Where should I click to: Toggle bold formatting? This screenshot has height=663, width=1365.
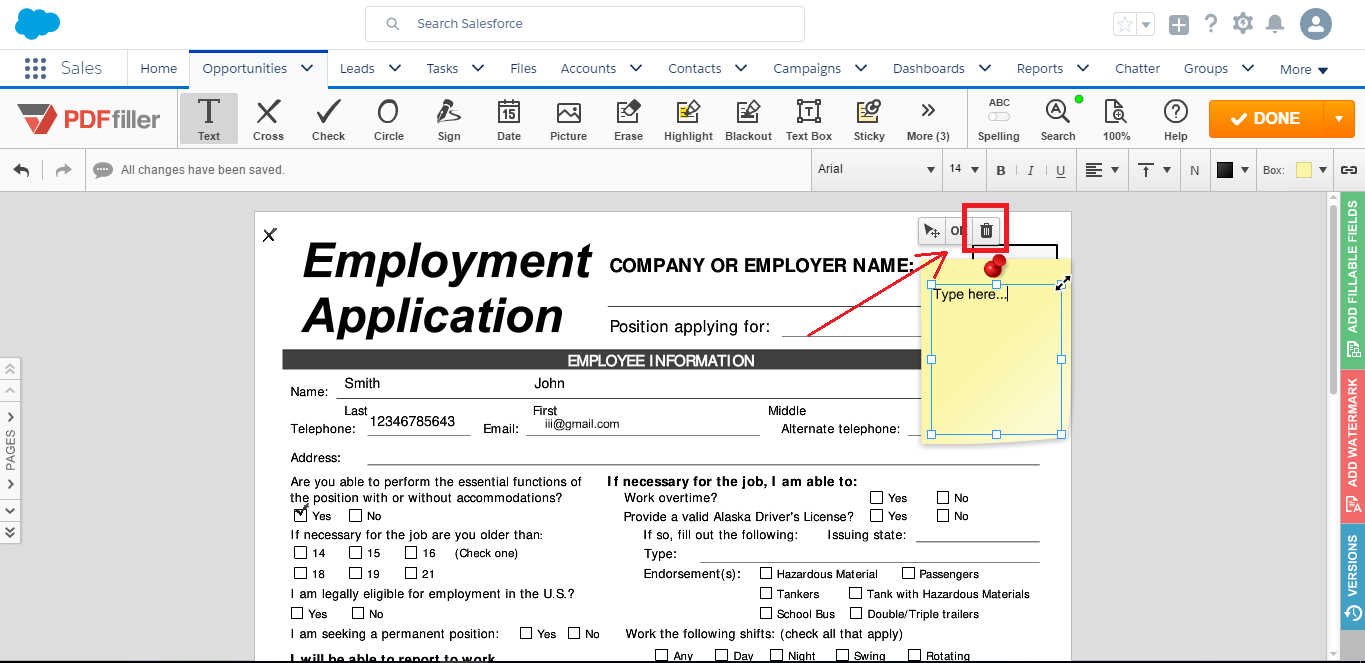tap(1001, 170)
